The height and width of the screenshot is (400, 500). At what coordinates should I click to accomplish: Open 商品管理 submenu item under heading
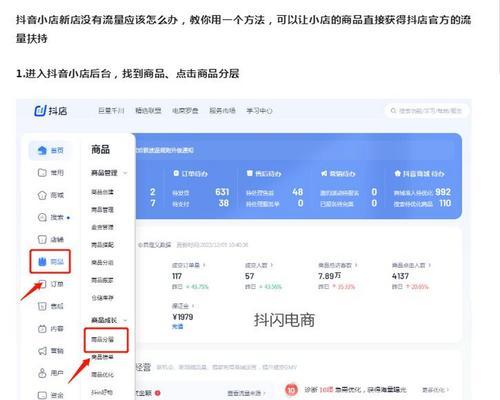click(102, 210)
